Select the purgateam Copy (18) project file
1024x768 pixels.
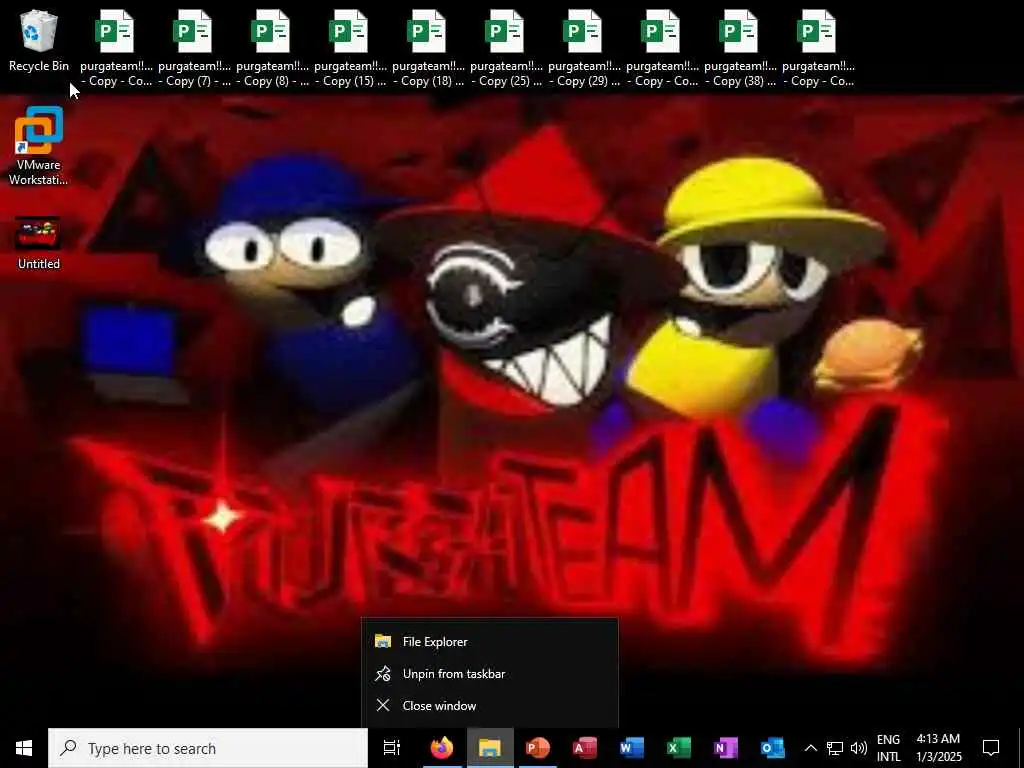tap(428, 48)
